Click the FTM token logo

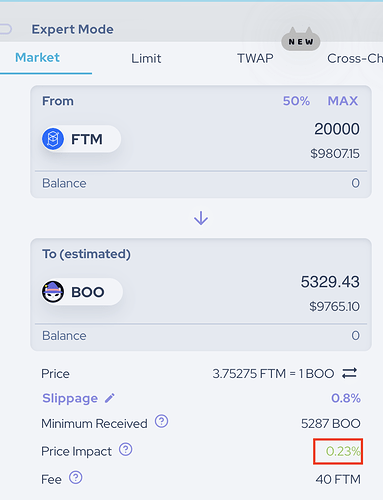click(53, 139)
